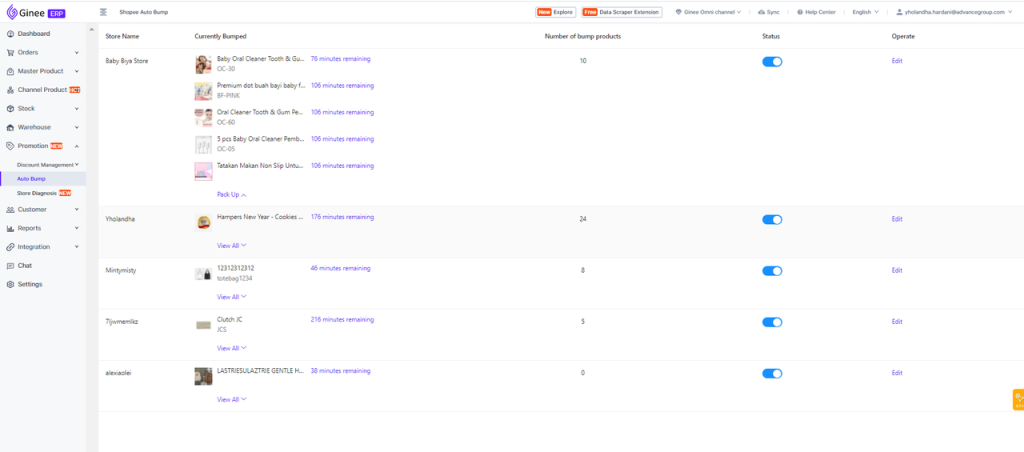Disable the 7ijwmemlkz store status switch
The width and height of the screenshot is (1024, 452).
click(772, 322)
